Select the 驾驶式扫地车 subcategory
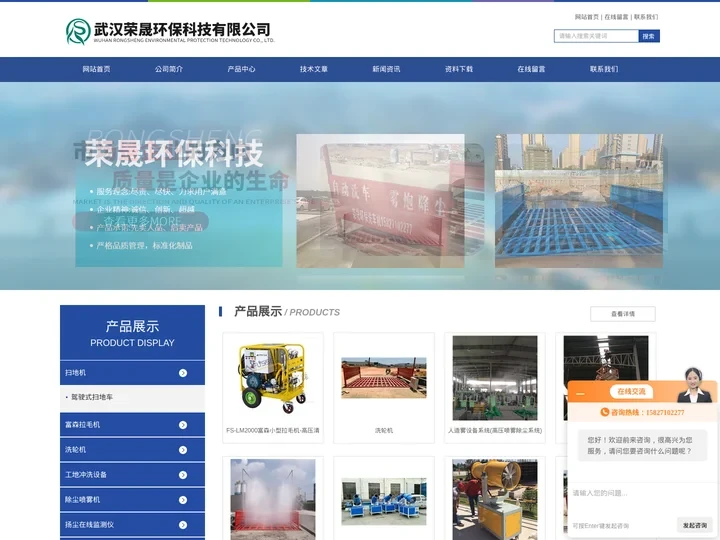 coord(92,397)
